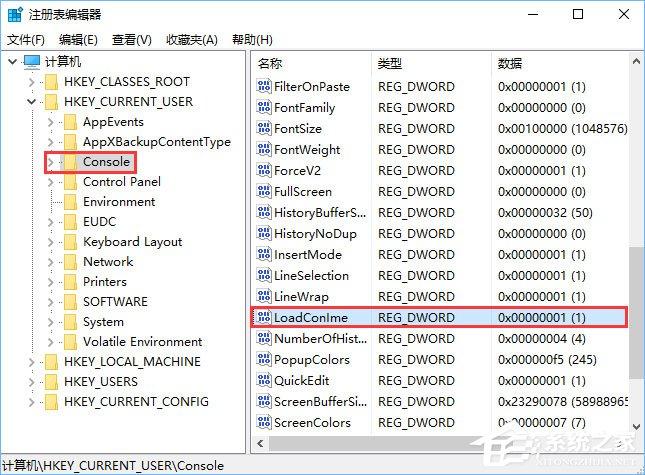Minimize the Registry Editor window
Viewport: 645px width, 475px height.
[x=533, y=14]
